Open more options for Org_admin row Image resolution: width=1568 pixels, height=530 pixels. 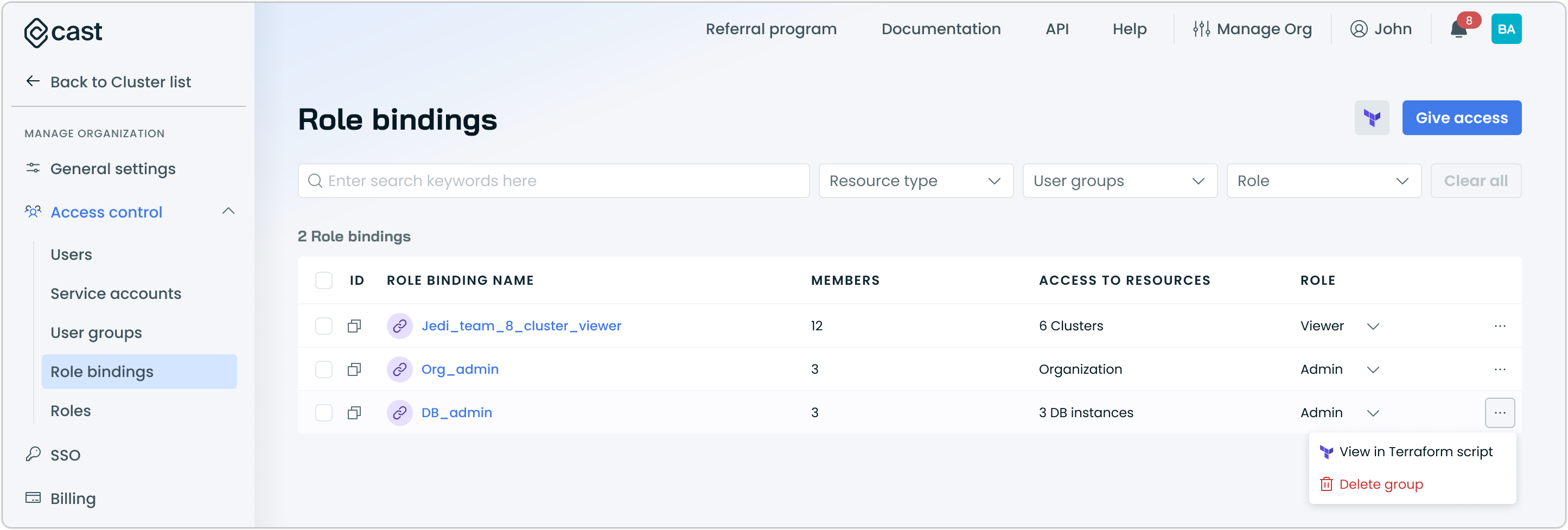coord(1499,369)
